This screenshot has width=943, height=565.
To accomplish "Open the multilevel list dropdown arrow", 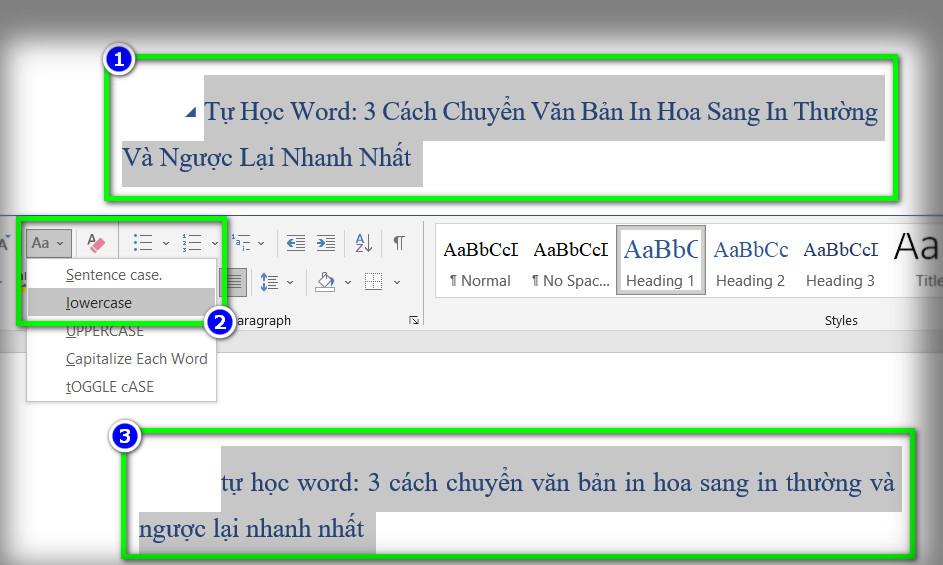I will click(261, 244).
